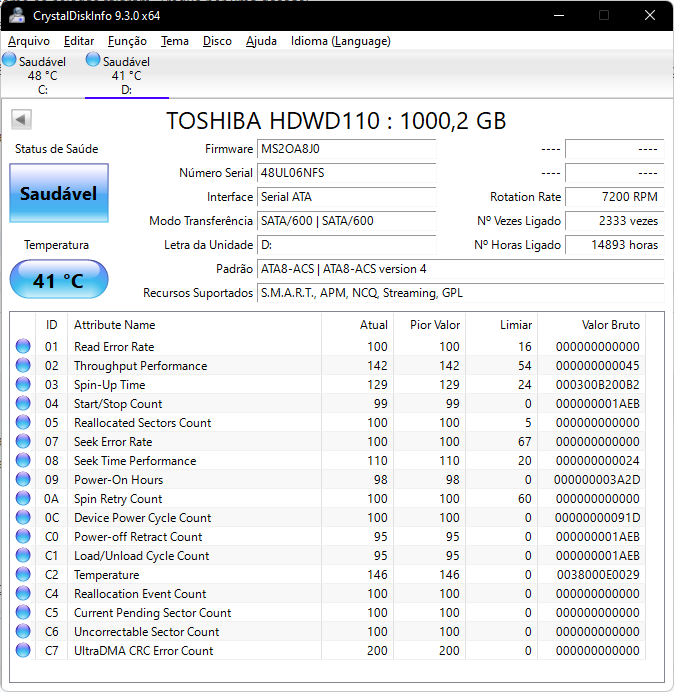Select the Read Error Rate attribute name
674x692 pixels.
[x=114, y=347]
